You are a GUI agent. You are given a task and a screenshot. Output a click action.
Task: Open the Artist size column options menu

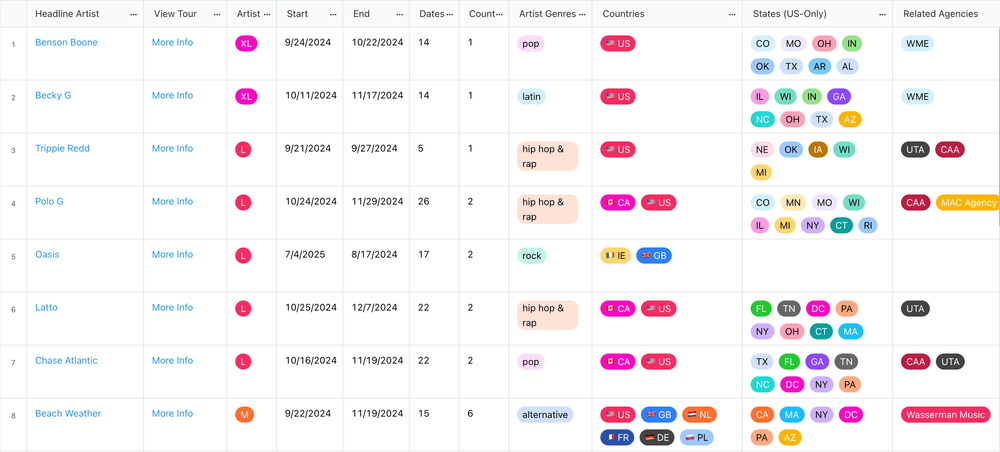tap(267, 14)
